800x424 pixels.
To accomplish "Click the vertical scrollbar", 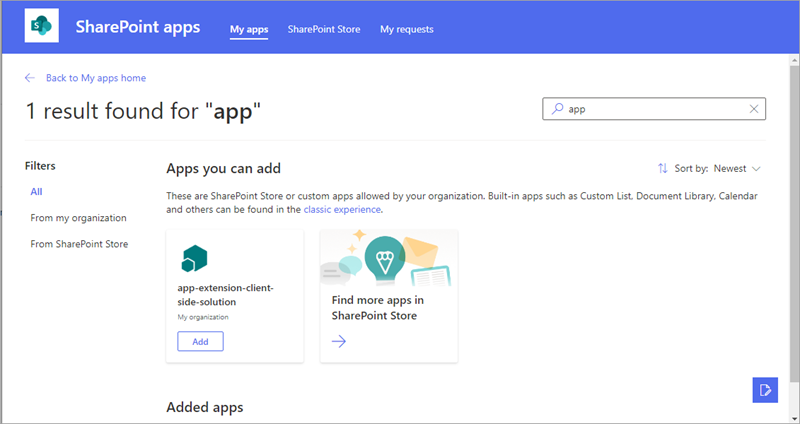I will 794,225.
